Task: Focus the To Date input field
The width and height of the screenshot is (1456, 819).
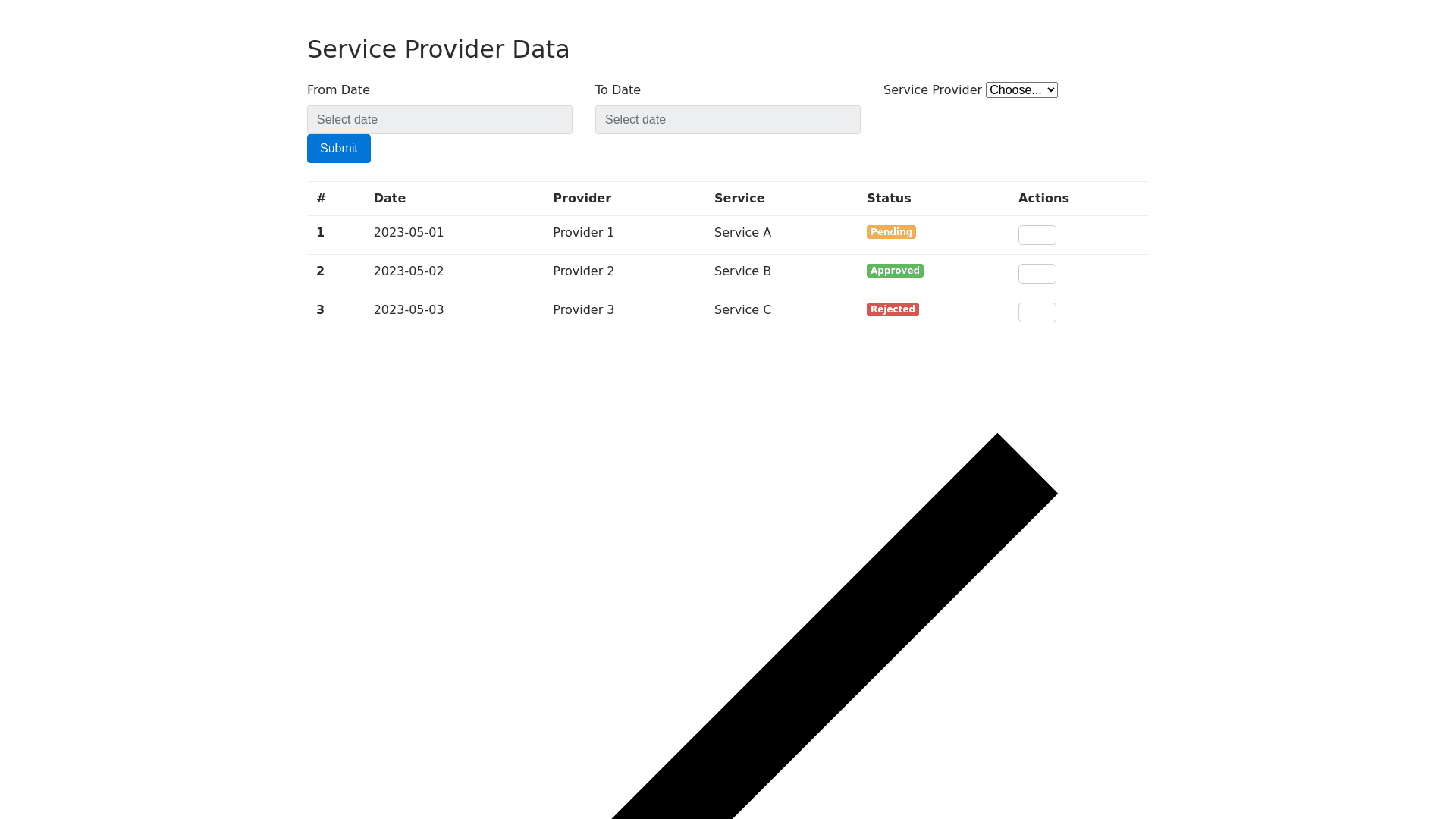Action: coord(727,120)
